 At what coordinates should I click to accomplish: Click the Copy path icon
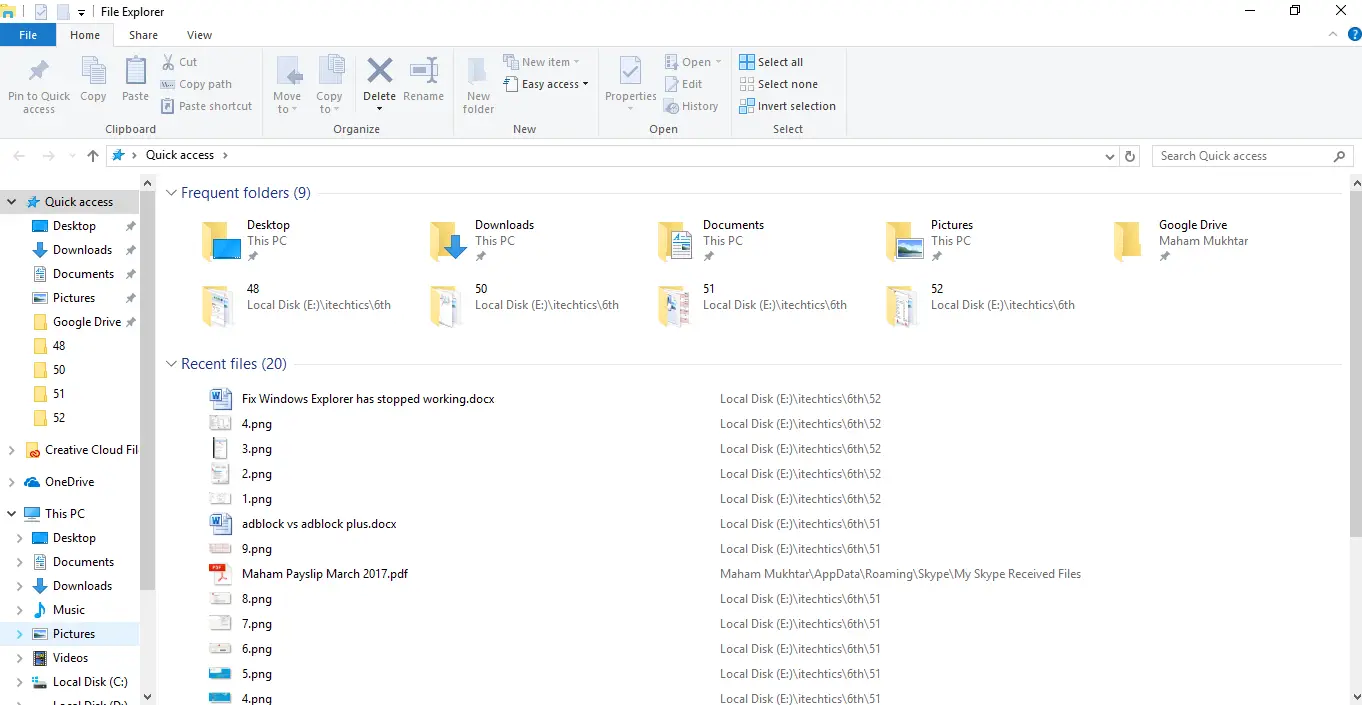coord(167,84)
